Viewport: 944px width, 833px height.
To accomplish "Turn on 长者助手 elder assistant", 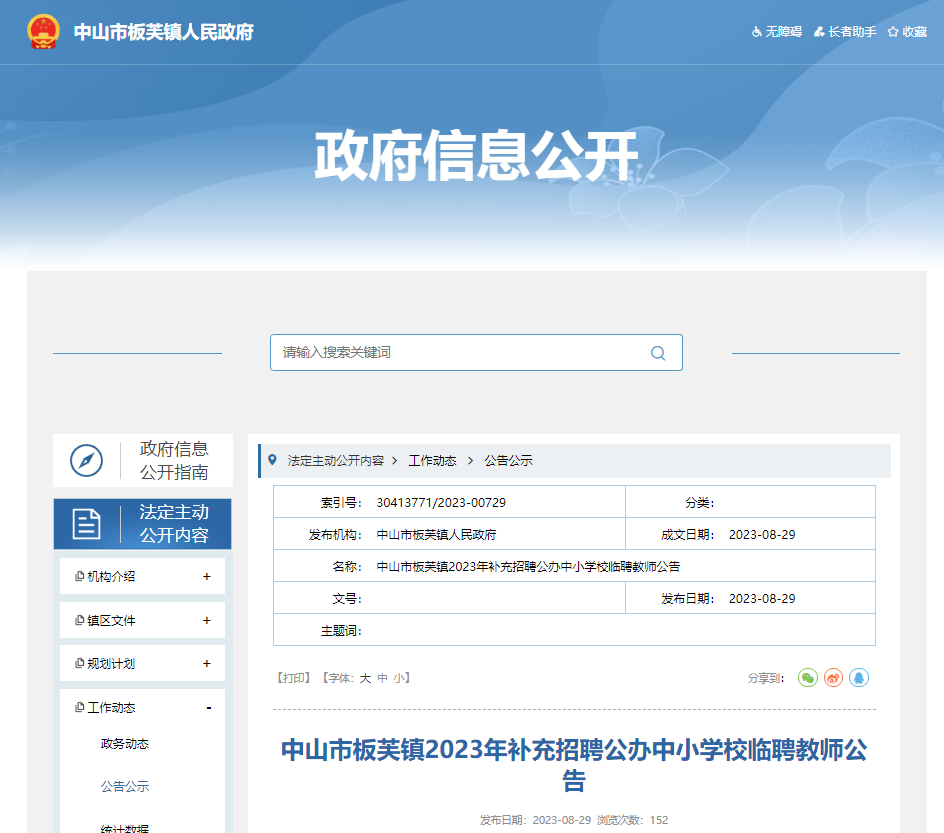I will tap(845, 32).
